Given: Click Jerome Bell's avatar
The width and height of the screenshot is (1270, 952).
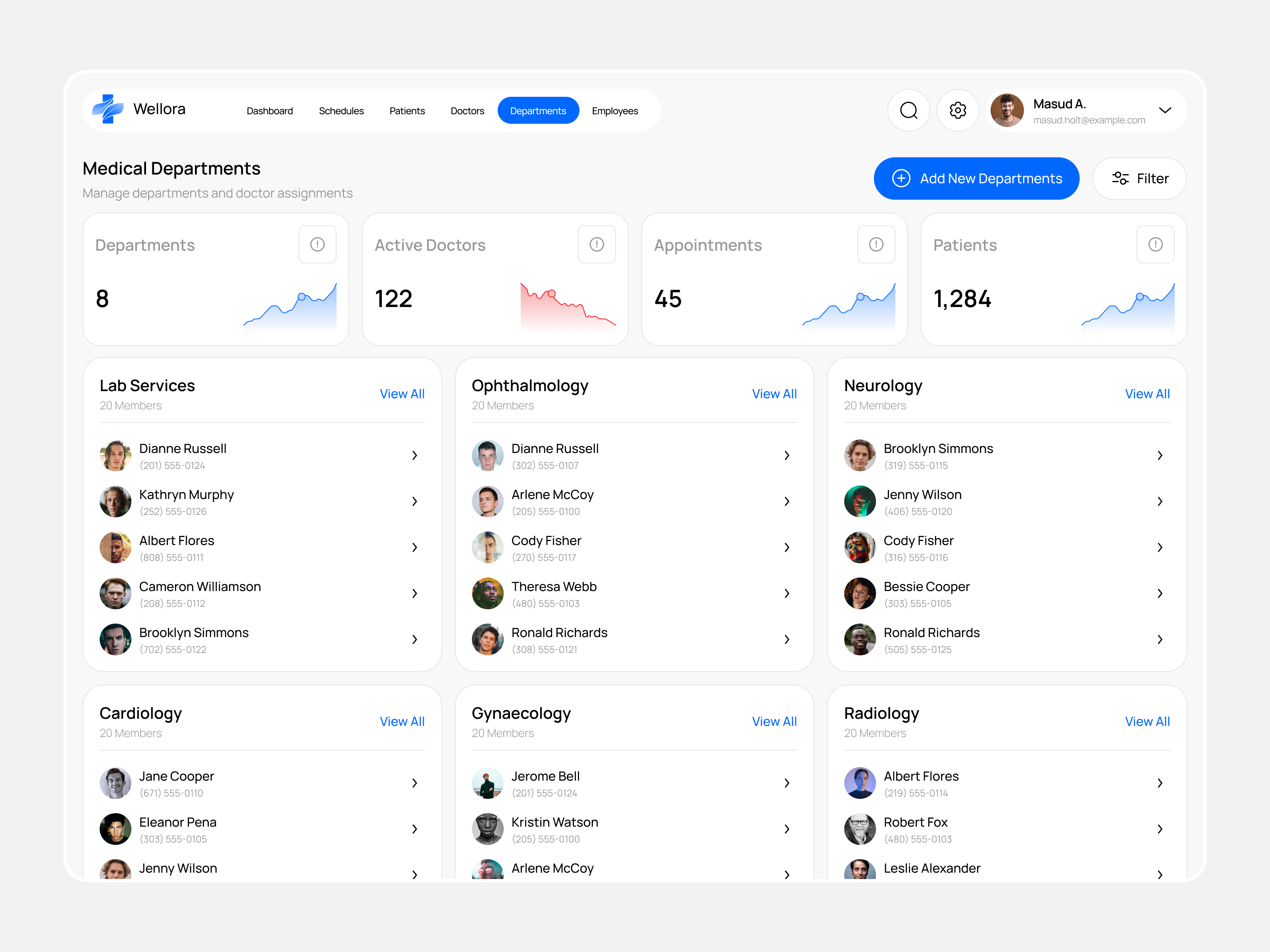Looking at the screenshot, I should click(487, 783).
